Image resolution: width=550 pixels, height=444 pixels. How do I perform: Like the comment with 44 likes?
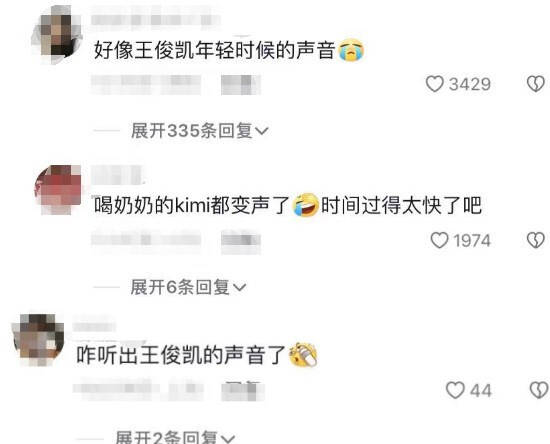pos(455,390)
